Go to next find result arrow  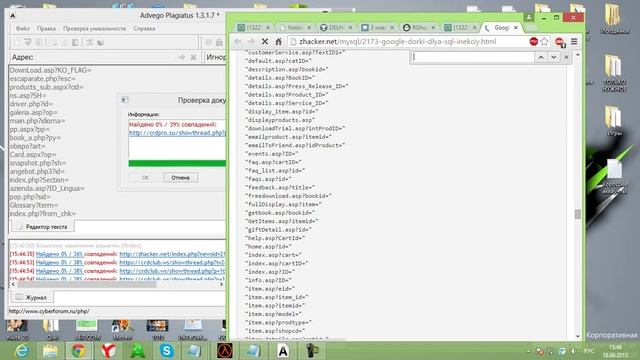553,57
